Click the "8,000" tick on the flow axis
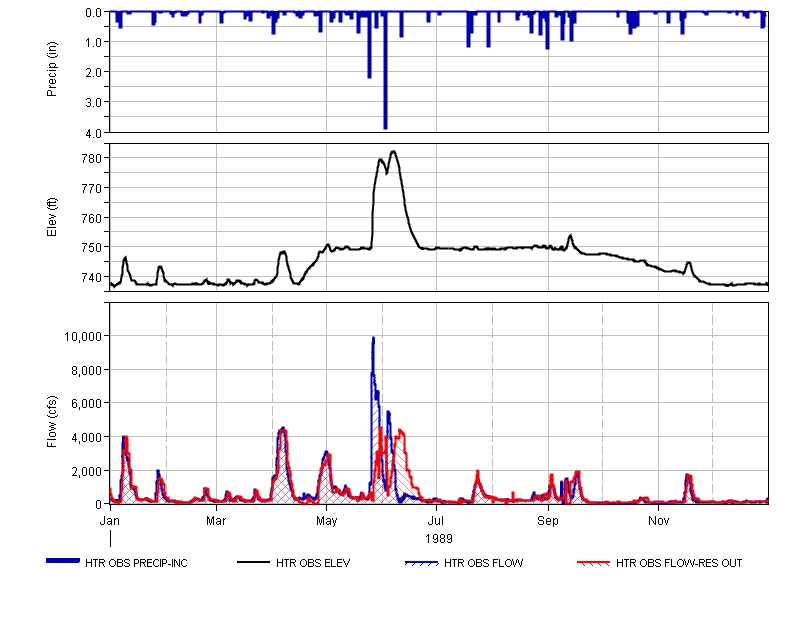This screenshot has width=800, height=627. tap(87, 370)
